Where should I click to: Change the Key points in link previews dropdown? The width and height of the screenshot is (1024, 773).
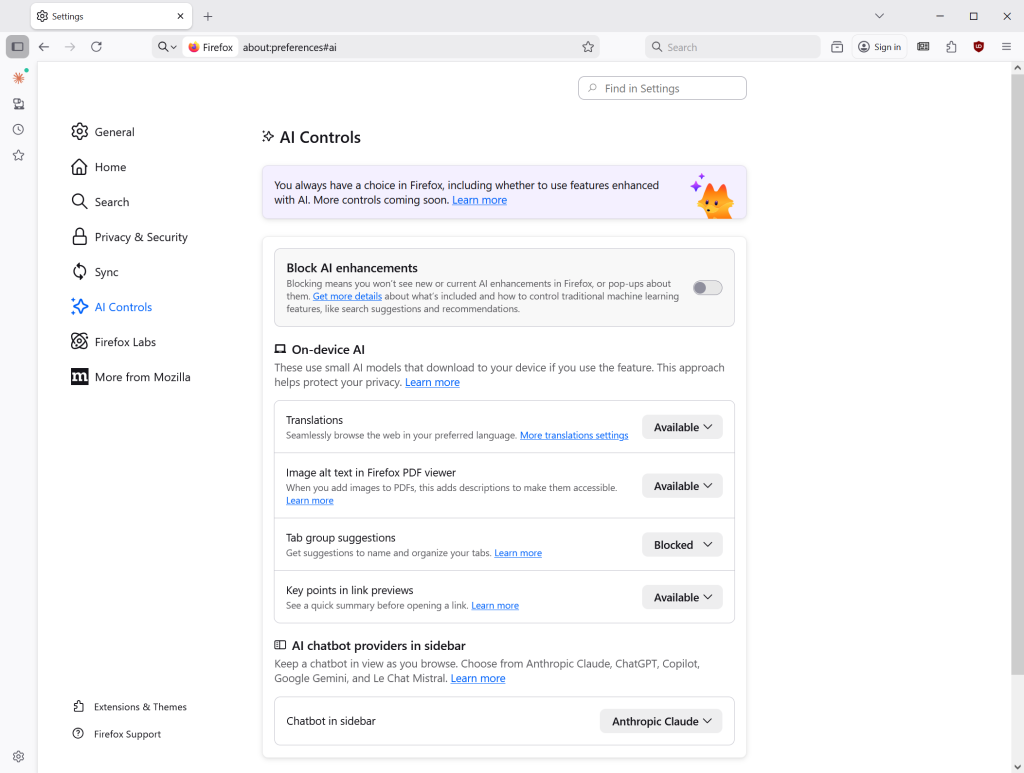click(682, 597)
